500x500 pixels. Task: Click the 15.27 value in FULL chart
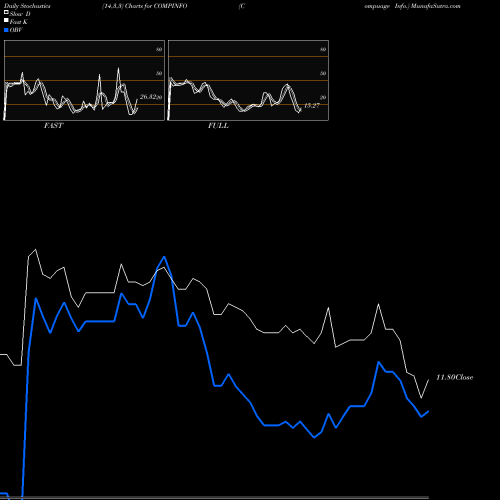[312, 105]
